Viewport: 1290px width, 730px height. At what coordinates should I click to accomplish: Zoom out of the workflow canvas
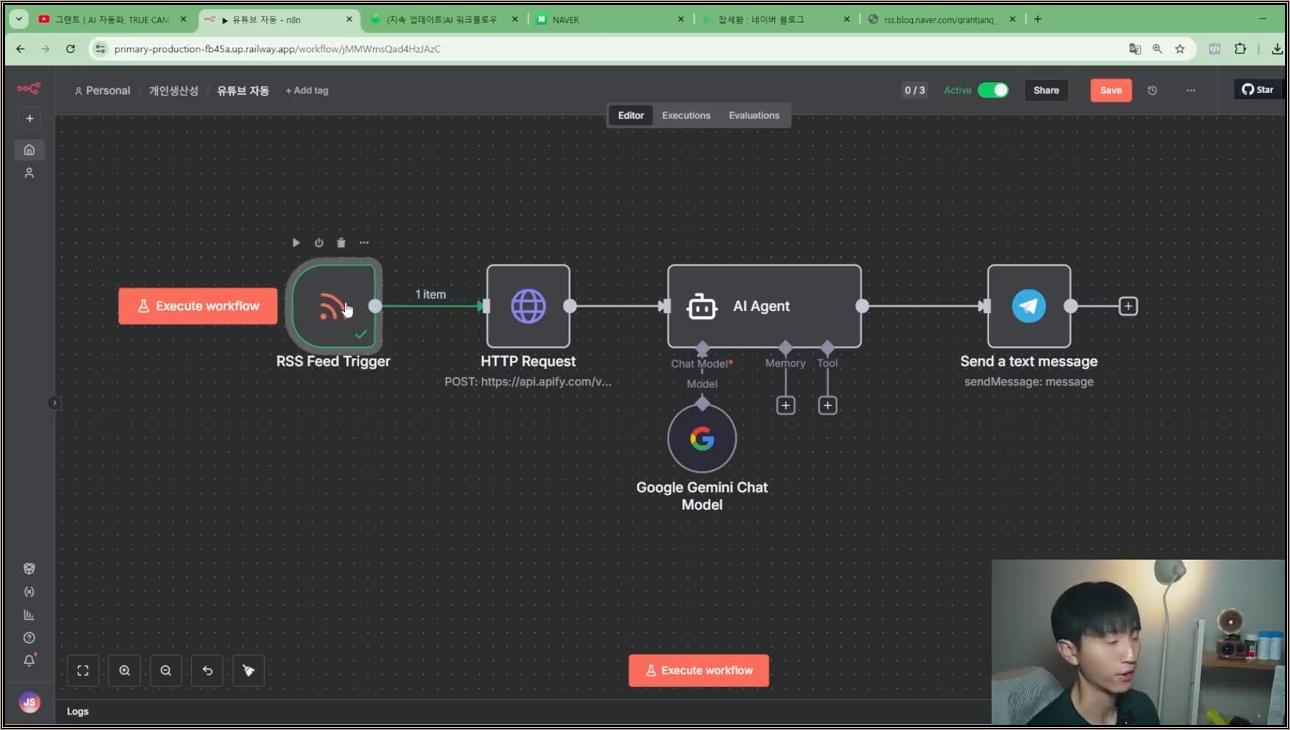pos(166,671)
